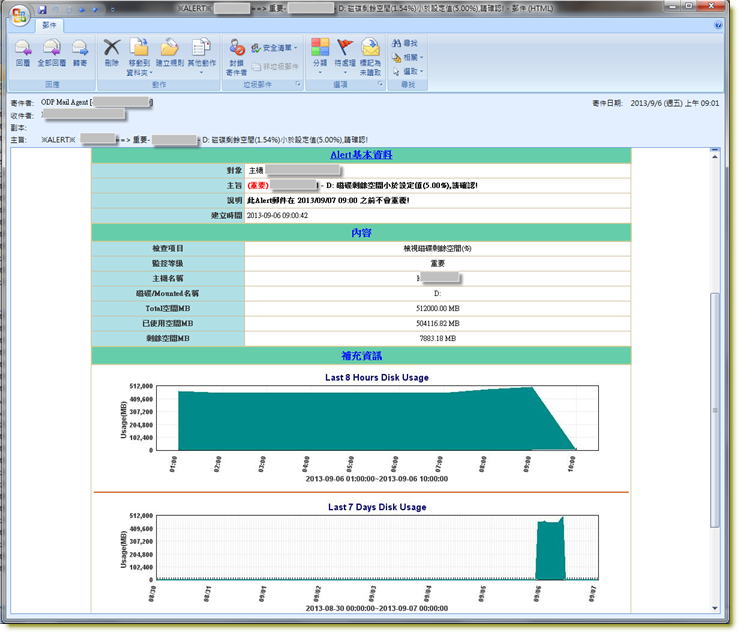Viewport: 739px width, 633px height.
Task: Click the 補充資訊 section header
Action: pyautogui.click(x=361, y=356)
